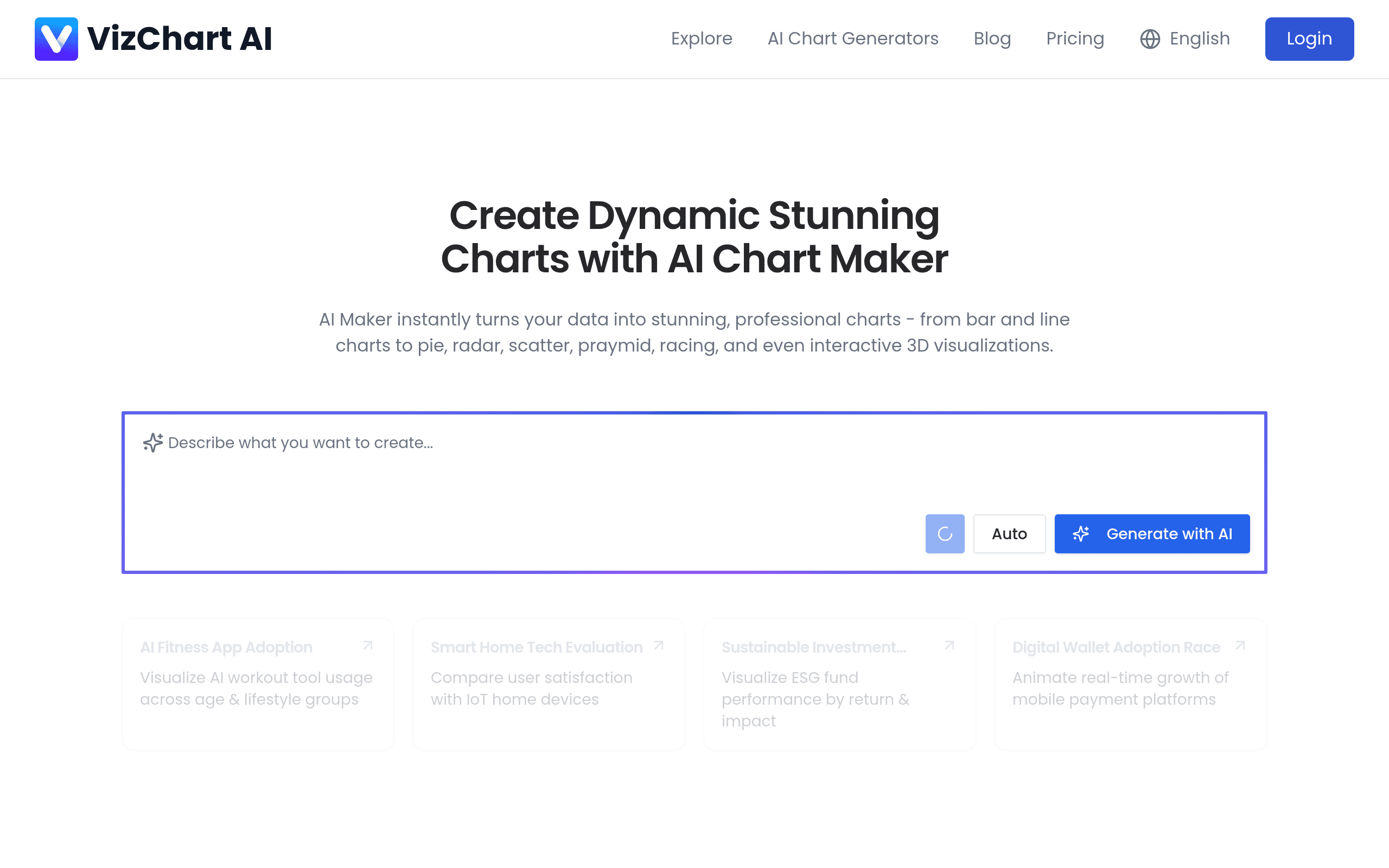
Task: Click Generate with AI button
Action: 1152,534
